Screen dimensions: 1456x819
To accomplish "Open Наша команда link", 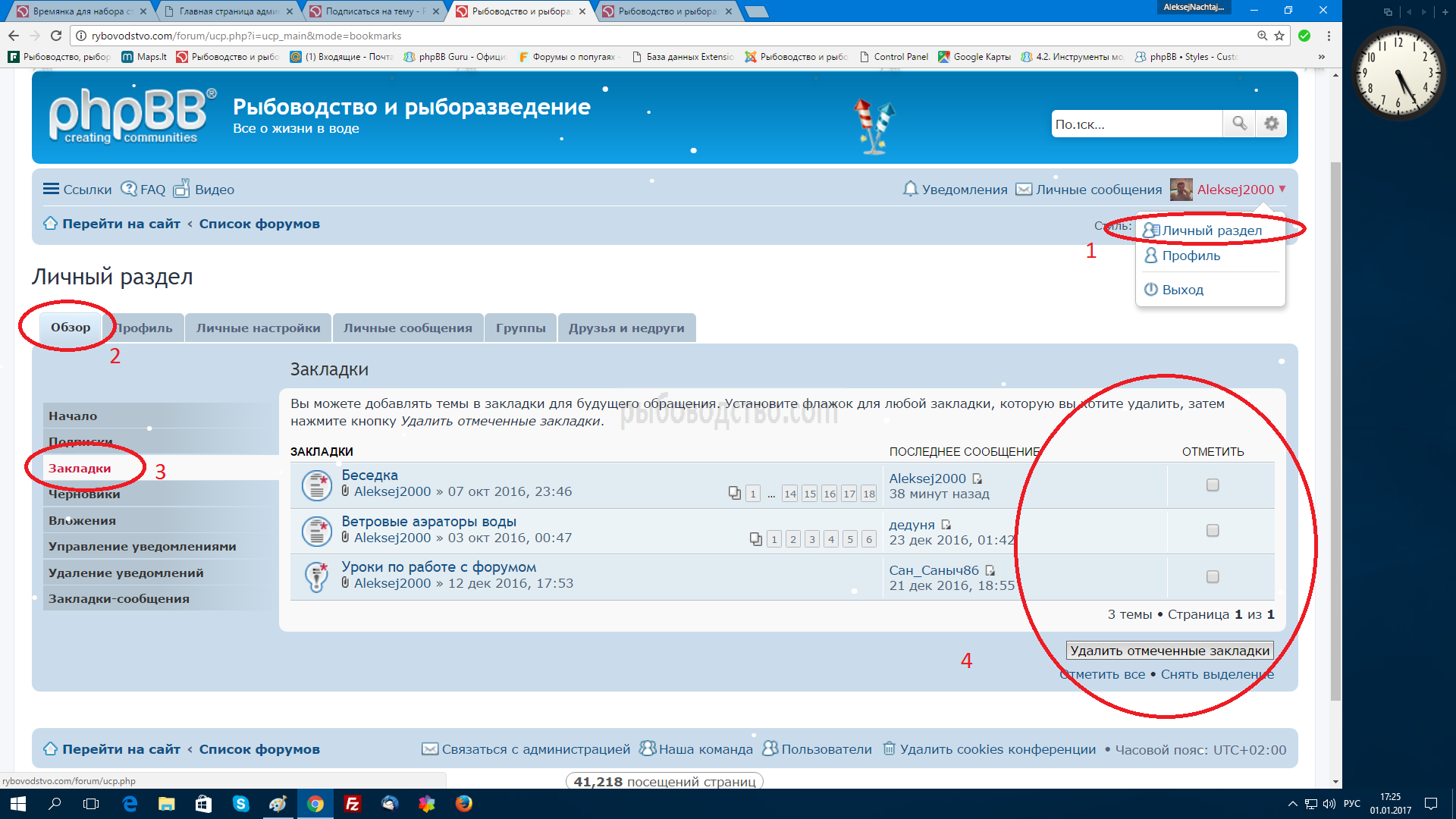I will [696, 749].
